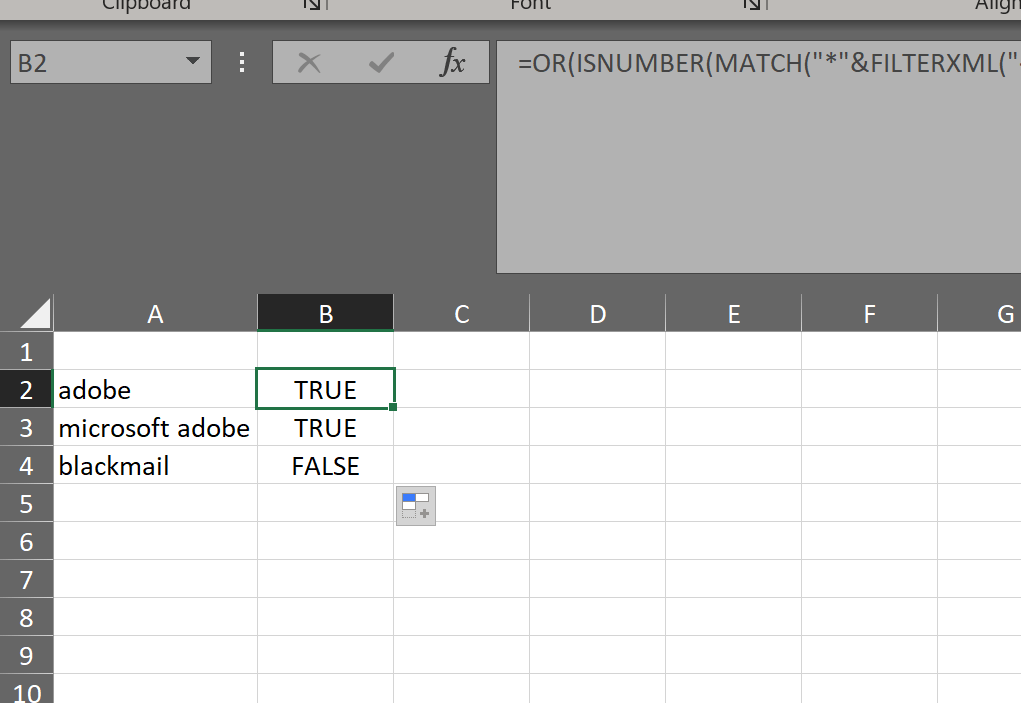This screenshot has width=1021, height=703.
Task: Select row 8 header
Action: (26, 617)
